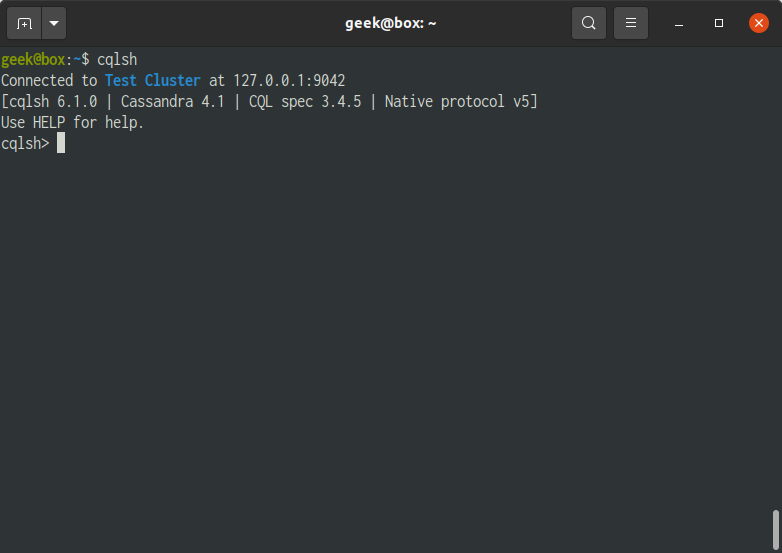Open a new terminal tab
Viewport: 782px width, 553px height.
pyautogui.click(x=24, y=23)
